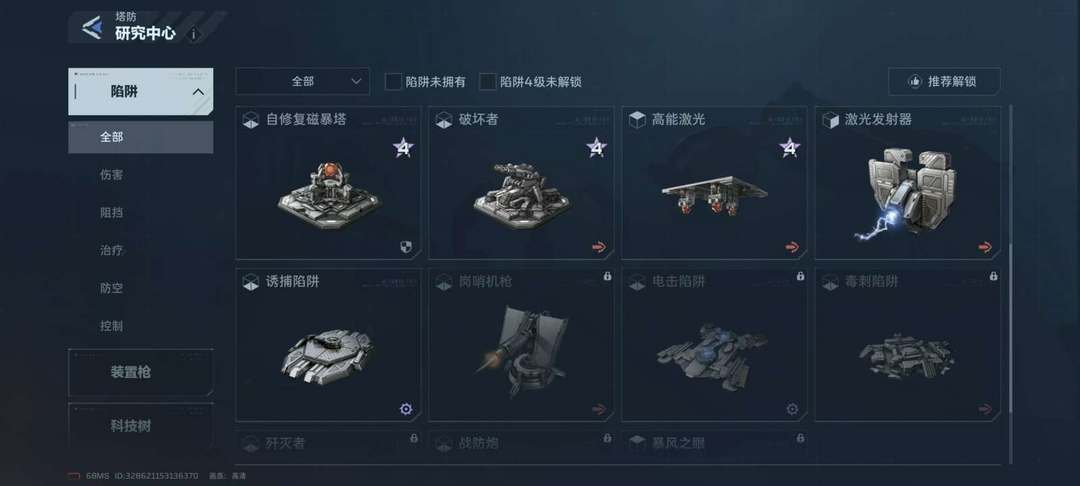Click the lock icon on 岗哨机枪 card

coord(608,276)
